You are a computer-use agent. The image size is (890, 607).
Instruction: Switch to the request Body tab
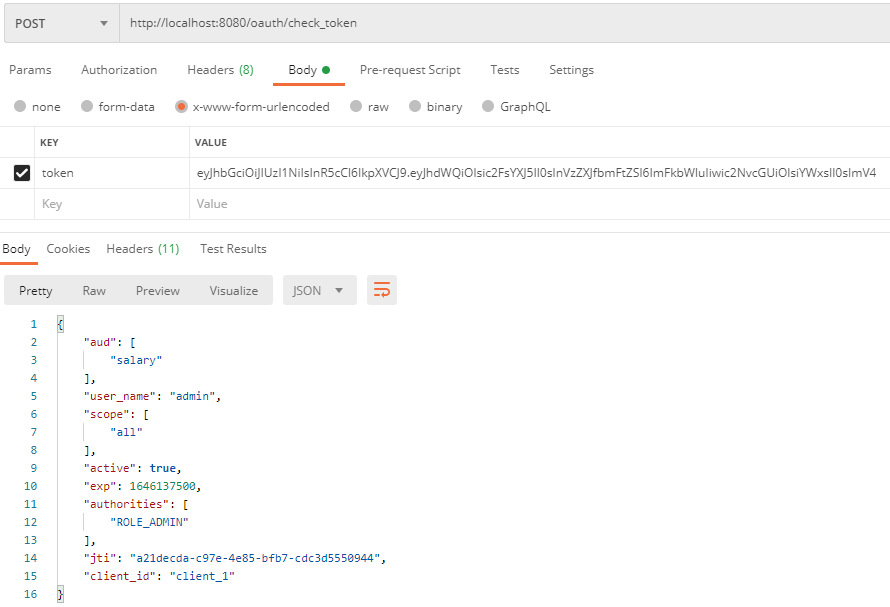click(309, 70)
